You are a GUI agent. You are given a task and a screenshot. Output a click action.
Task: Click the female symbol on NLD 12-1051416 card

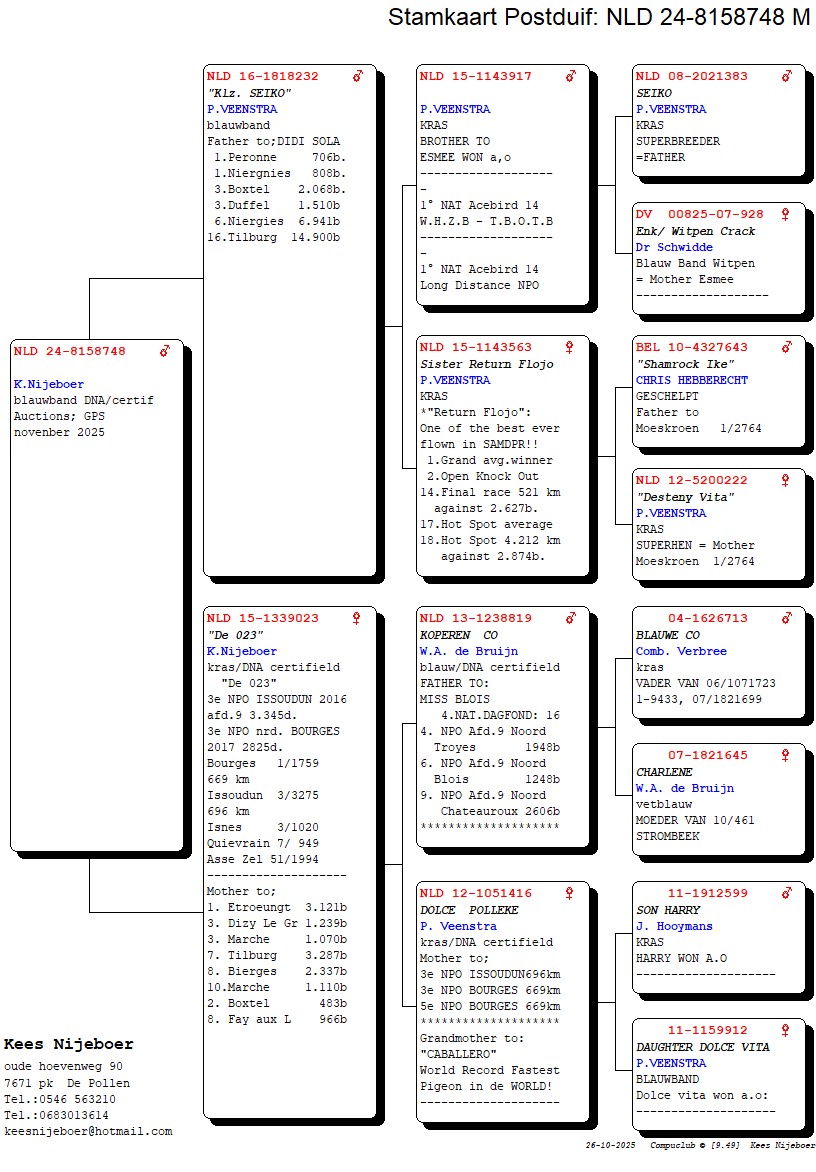coord(570,894)
